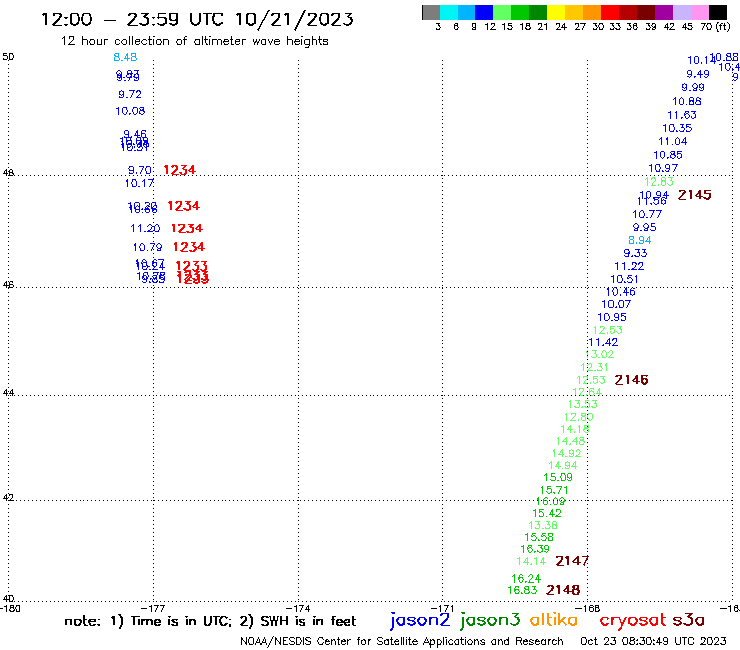
Task: Click the 10.35 wave height value
Action: (677, 128)
